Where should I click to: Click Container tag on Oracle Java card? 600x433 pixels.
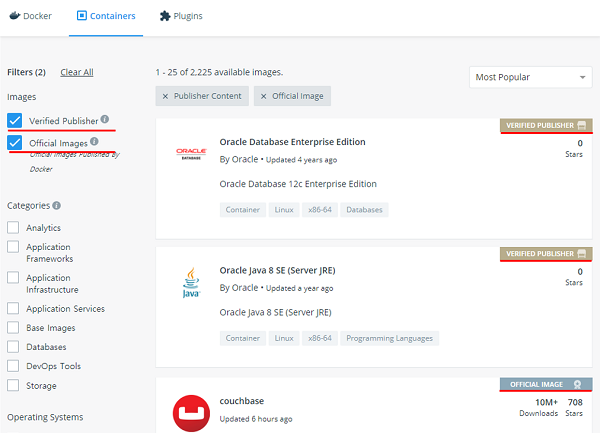tap(243, 338)
